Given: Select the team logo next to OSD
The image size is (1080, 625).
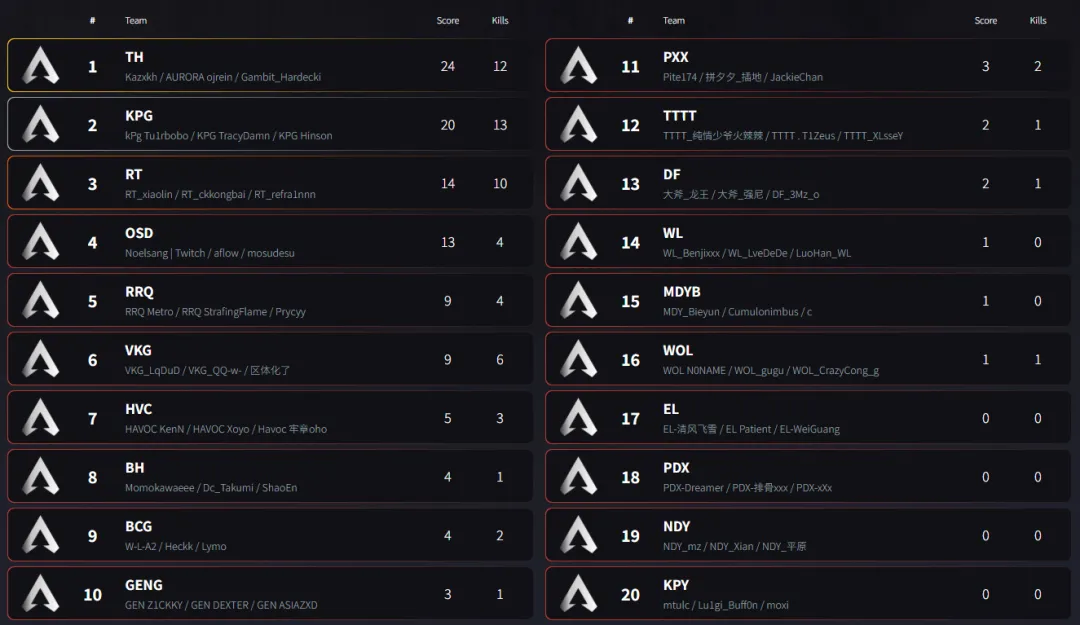Looking at the screenshot, I should 41,242.
